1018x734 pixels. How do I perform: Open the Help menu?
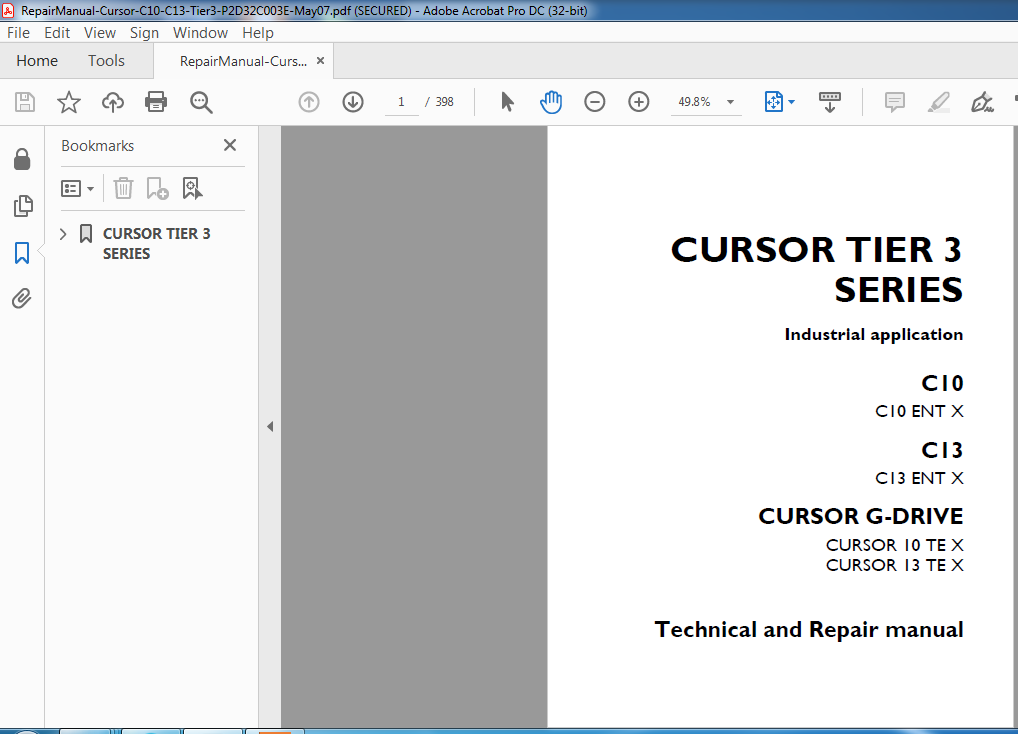click(258, 32)
